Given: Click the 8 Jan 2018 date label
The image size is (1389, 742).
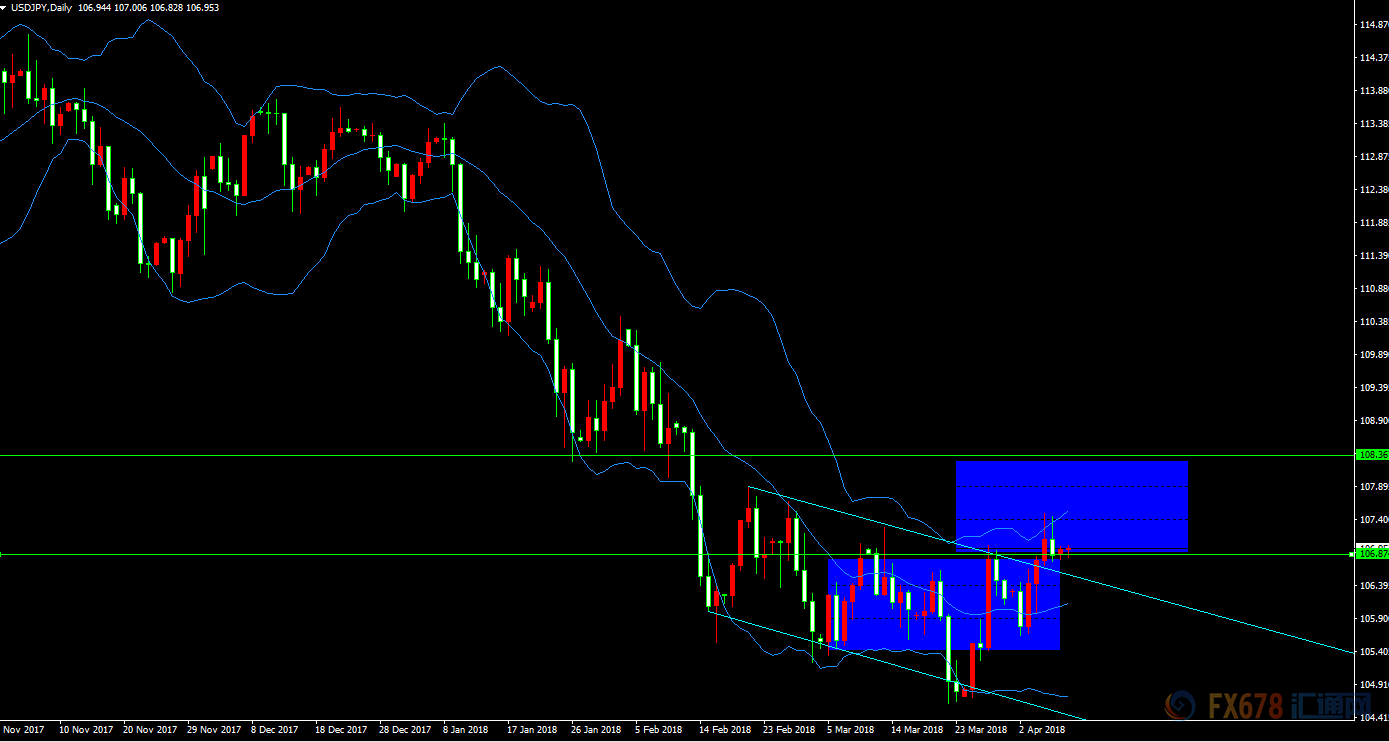Looking at the screenshot, I should [x=466, y=730].
